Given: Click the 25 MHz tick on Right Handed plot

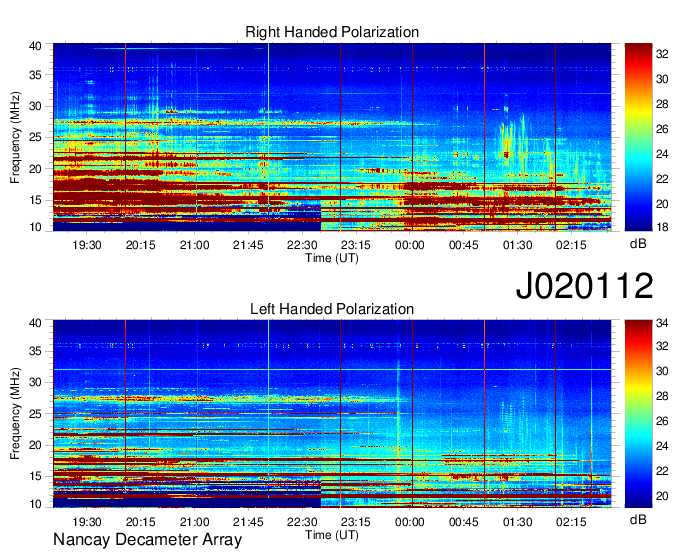Looking at the screenshot, I should tap(35, 137).
